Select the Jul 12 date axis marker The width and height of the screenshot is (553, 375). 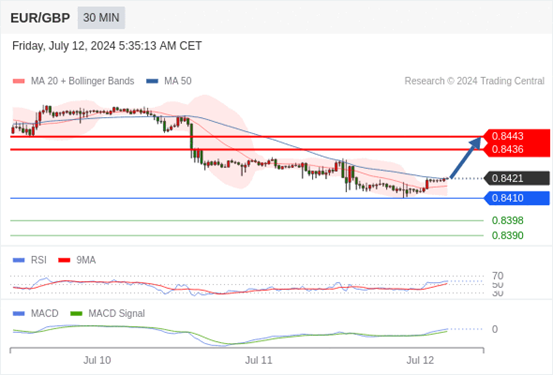click(x=420, y=361)
